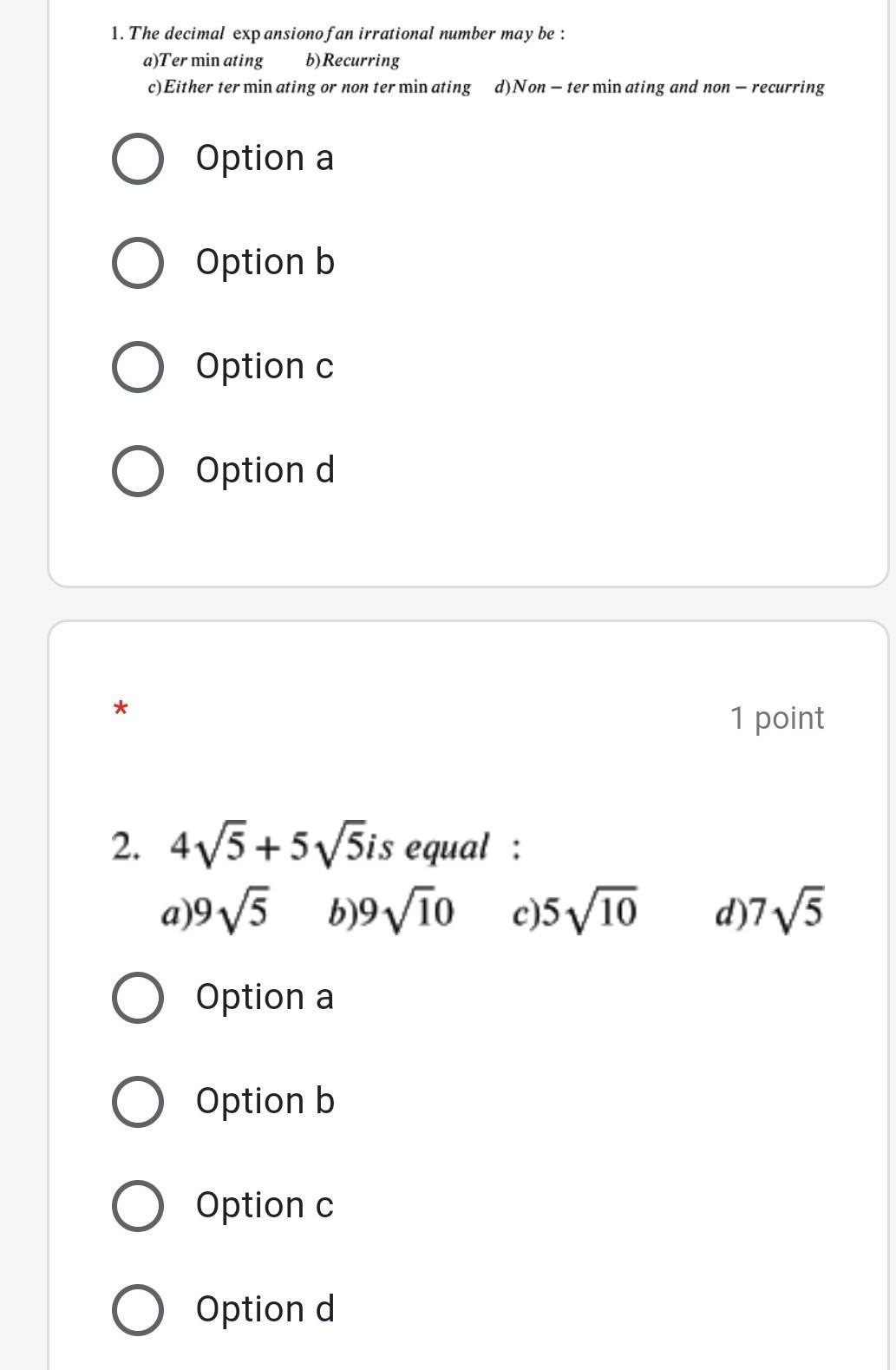
Task: Click the c) 5√10 choice text
Action: pyautogui.click(x=575, y=913)
